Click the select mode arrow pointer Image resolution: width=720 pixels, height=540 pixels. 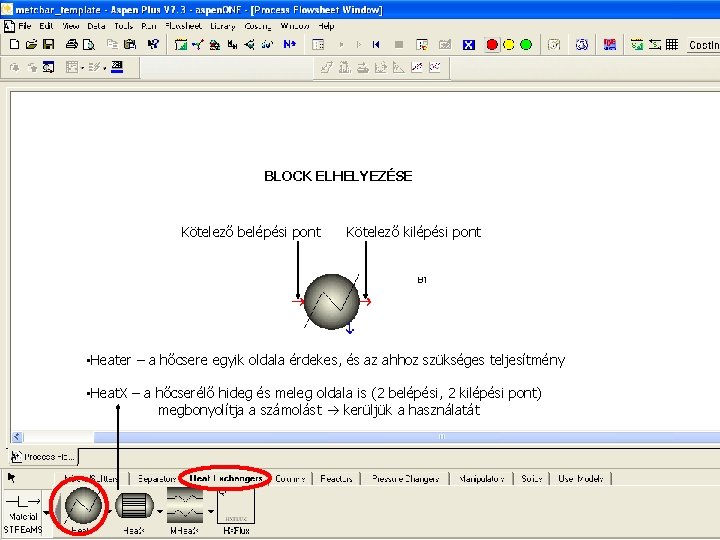coord(11,478)
